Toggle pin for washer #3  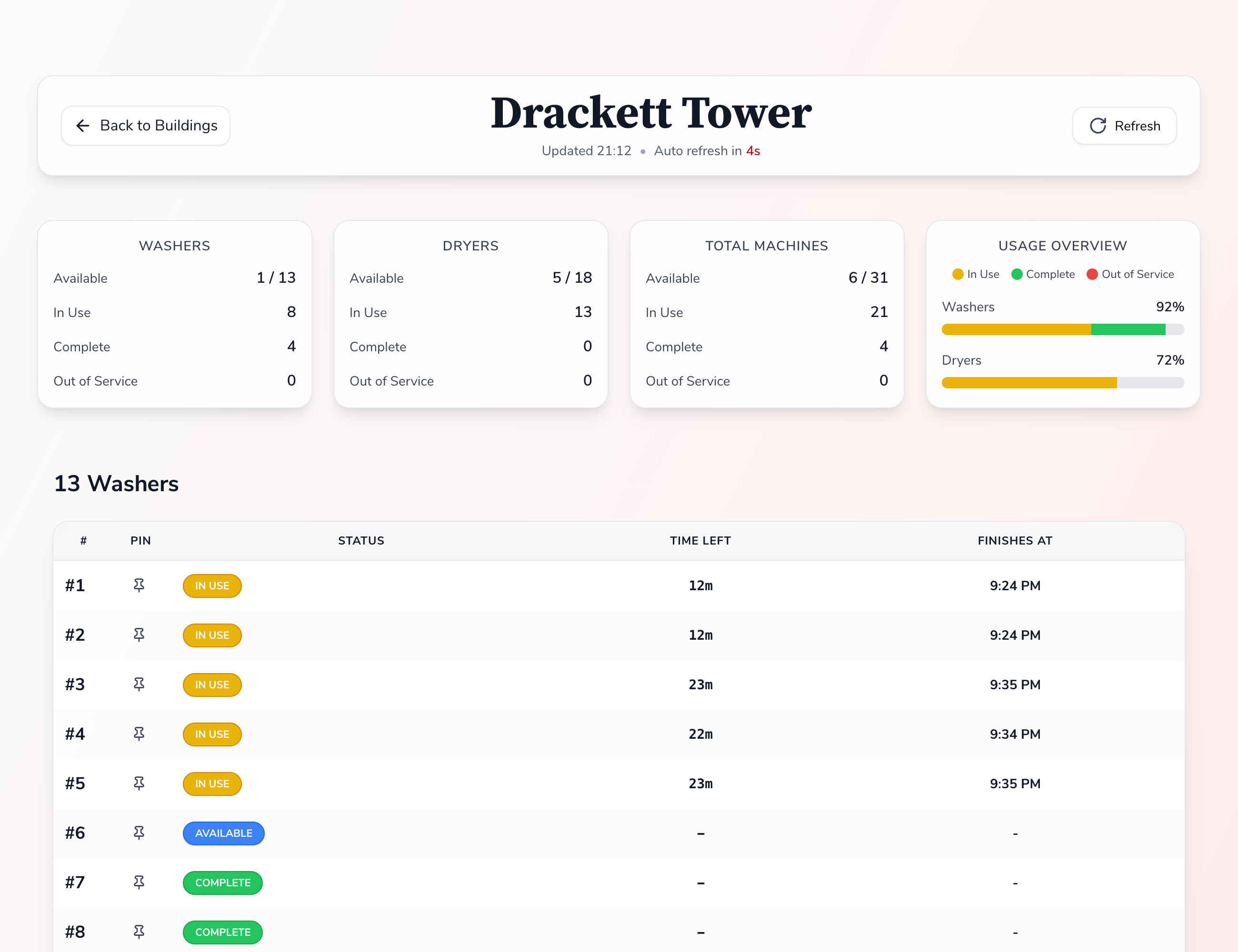(x=139, y=684)
